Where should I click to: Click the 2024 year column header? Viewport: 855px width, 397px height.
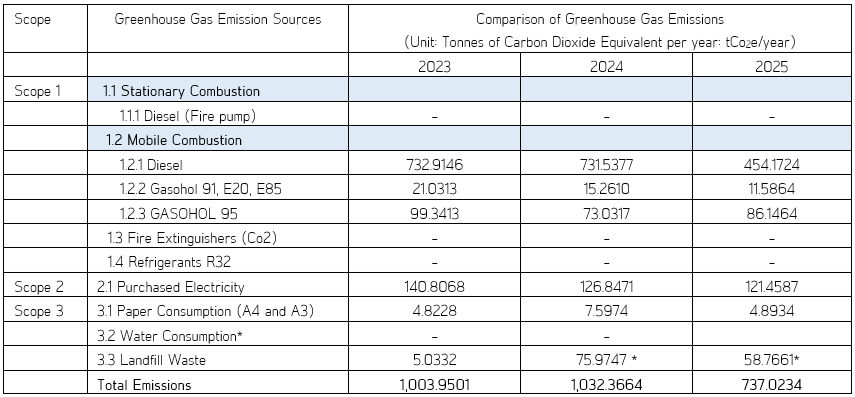pyautogui.click(x=606, y=67)
